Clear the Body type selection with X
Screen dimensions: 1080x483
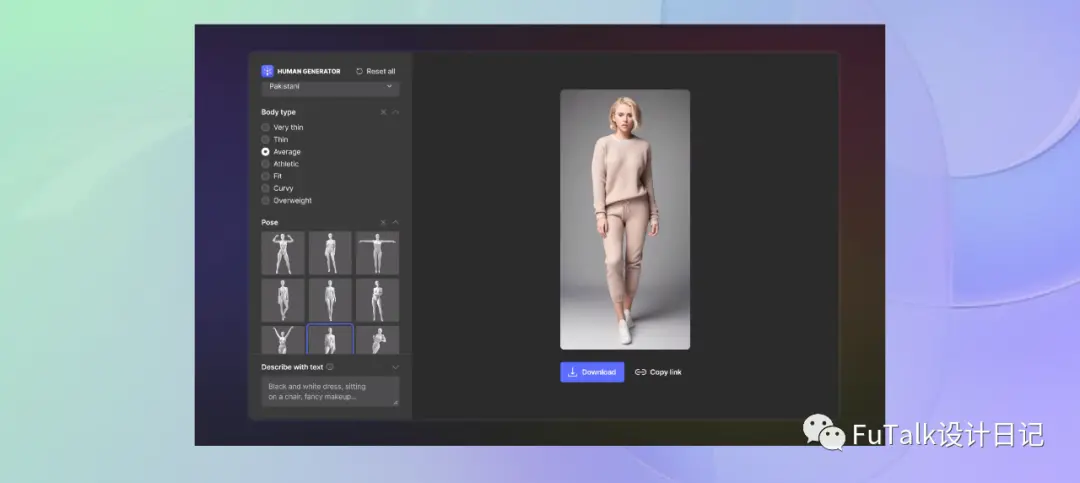(384, 112)
